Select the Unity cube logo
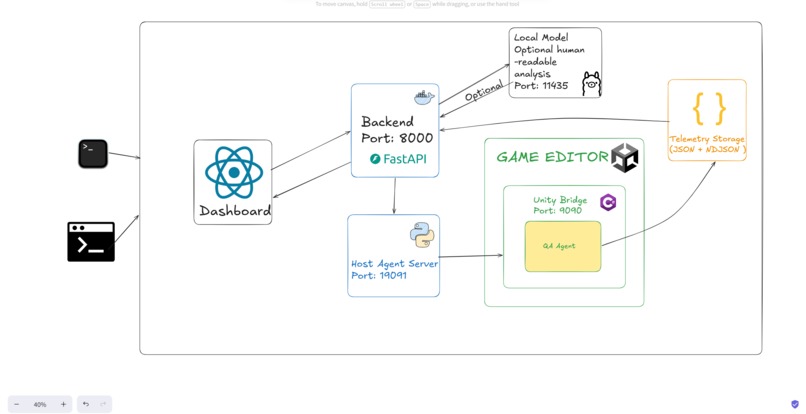Viewport: 806px width, 414px height. (625, 157)
